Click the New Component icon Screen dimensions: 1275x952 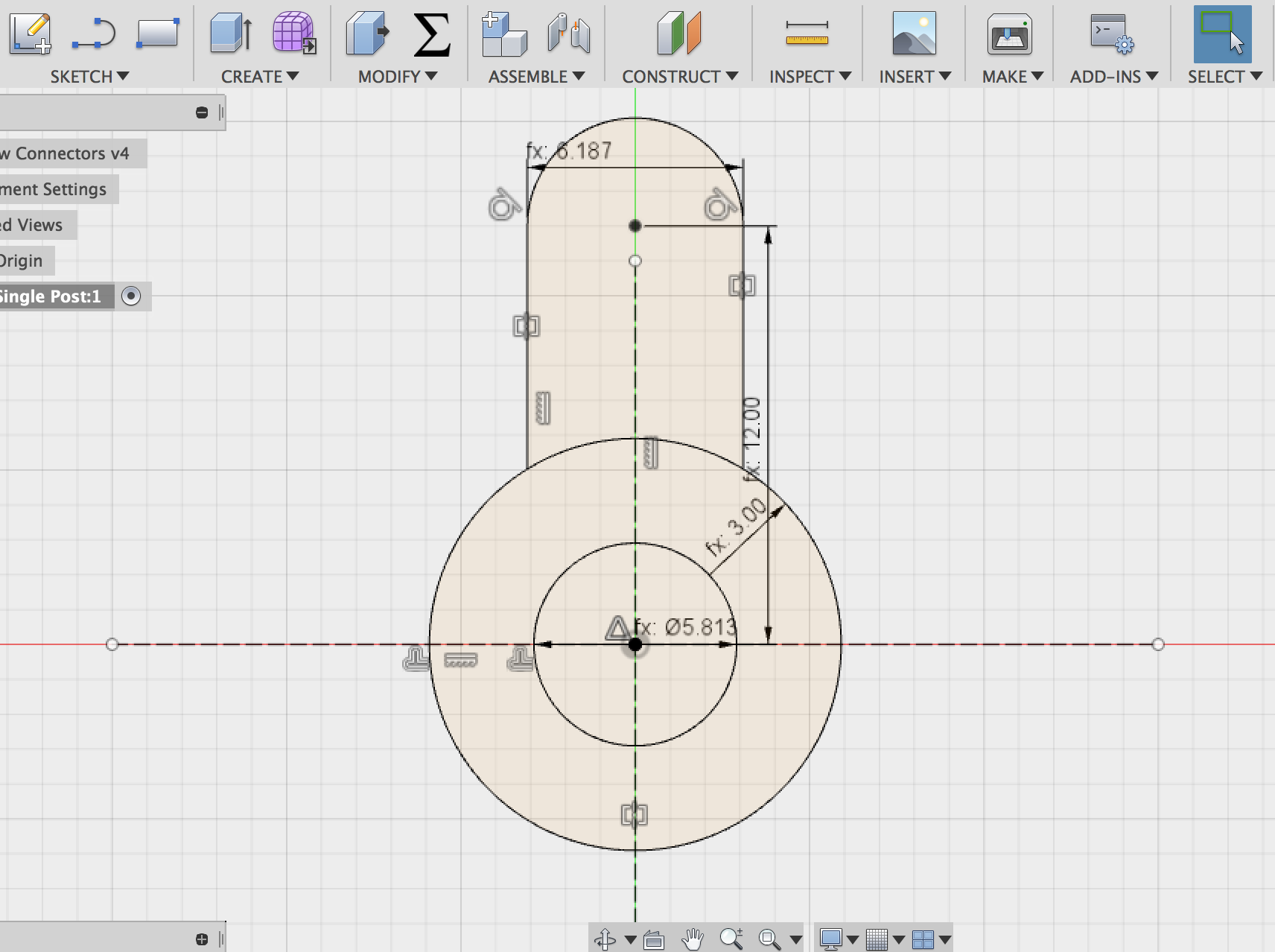[503, 34]
